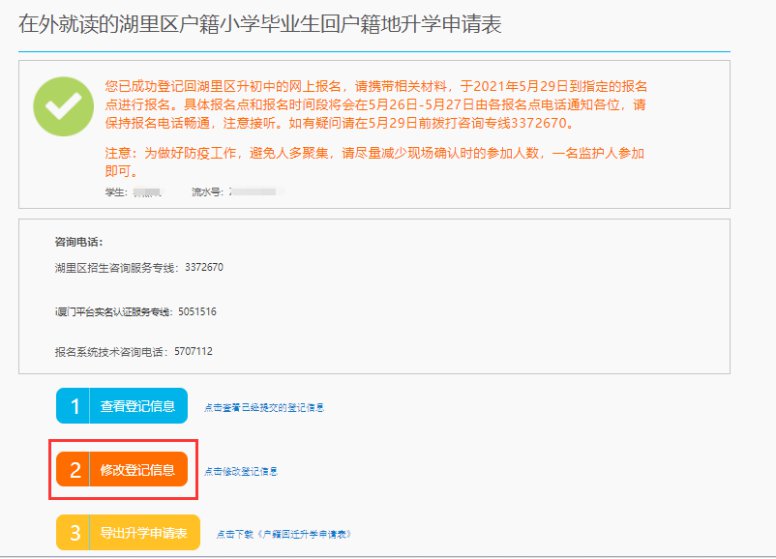Click the 导出升学申请表 export button
This screenshot has height=559, width=776.
[x=145, y=533]
